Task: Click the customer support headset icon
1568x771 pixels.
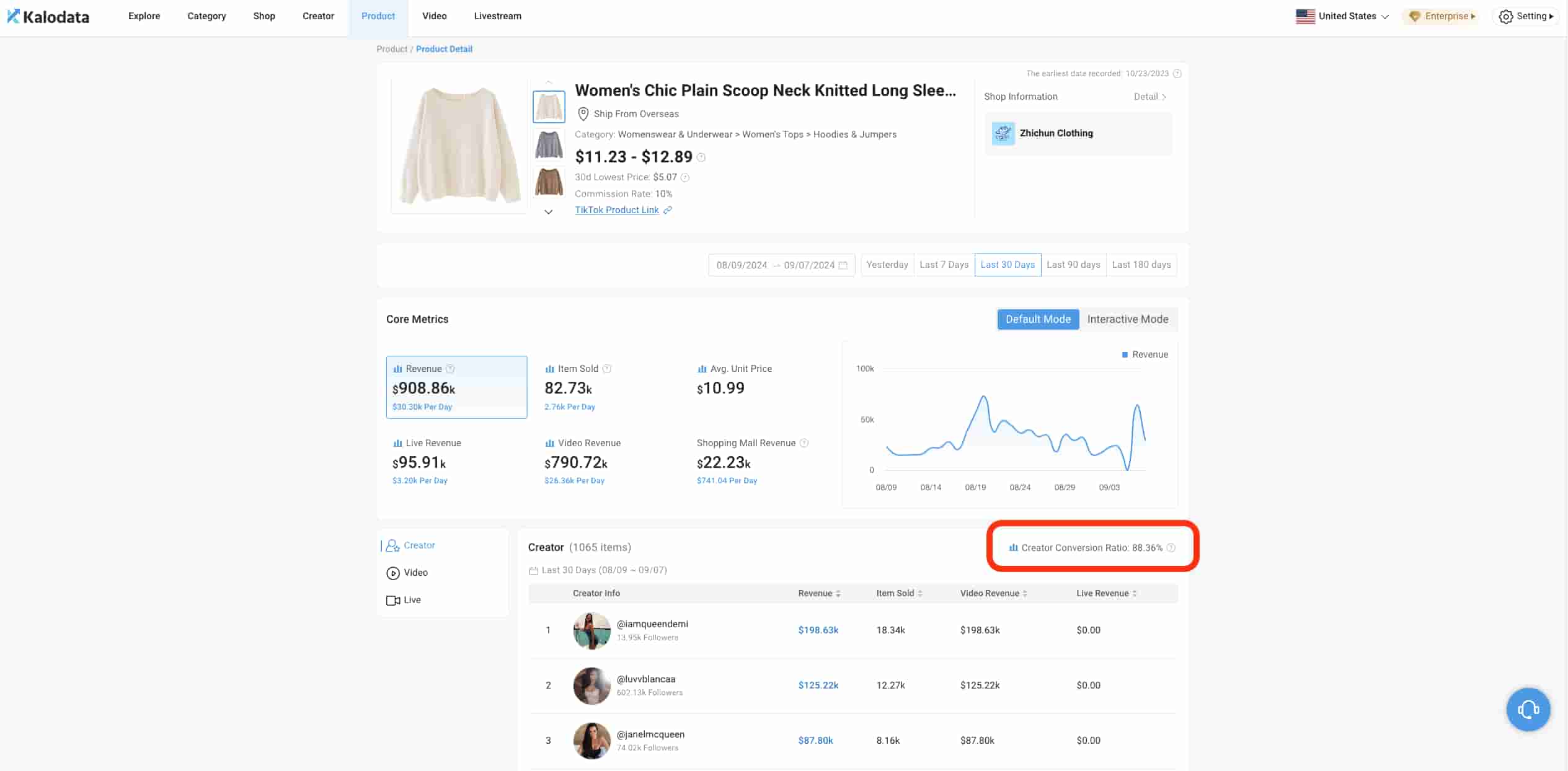Action: pos(1527,709)
